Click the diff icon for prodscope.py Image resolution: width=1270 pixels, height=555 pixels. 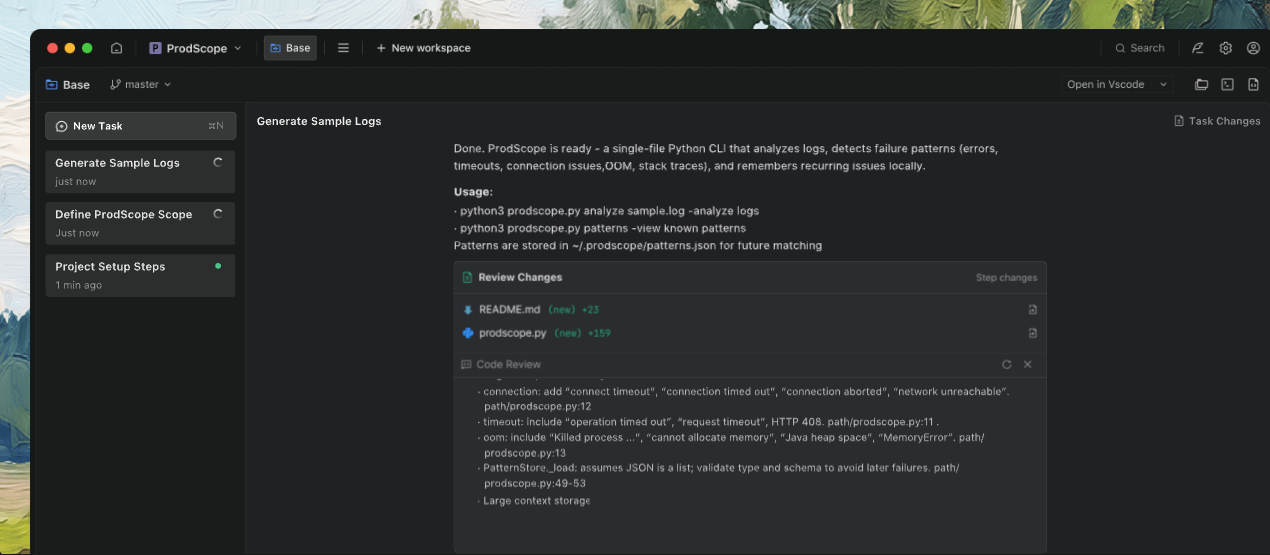[x=1033, y=333]
